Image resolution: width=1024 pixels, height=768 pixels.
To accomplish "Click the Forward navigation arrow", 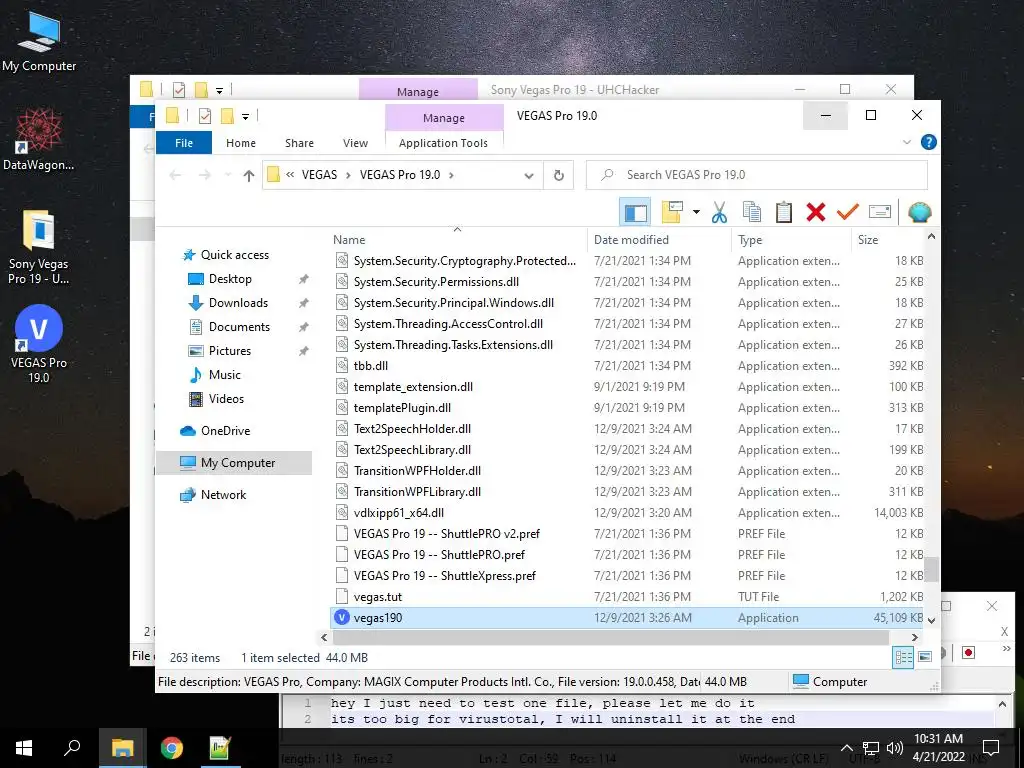I will coord(204,175).
